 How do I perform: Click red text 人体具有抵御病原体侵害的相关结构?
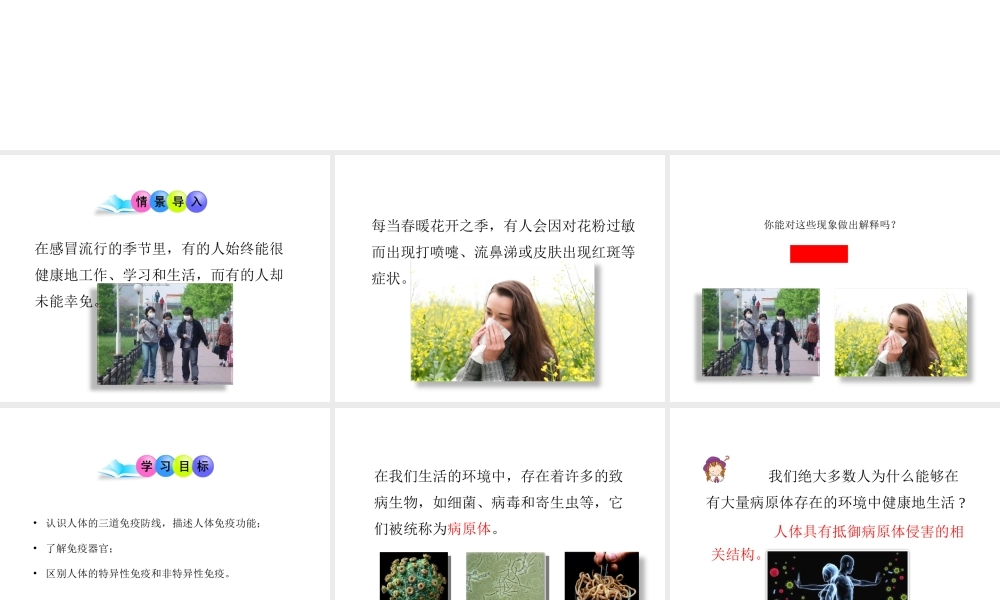pos(837,543)
